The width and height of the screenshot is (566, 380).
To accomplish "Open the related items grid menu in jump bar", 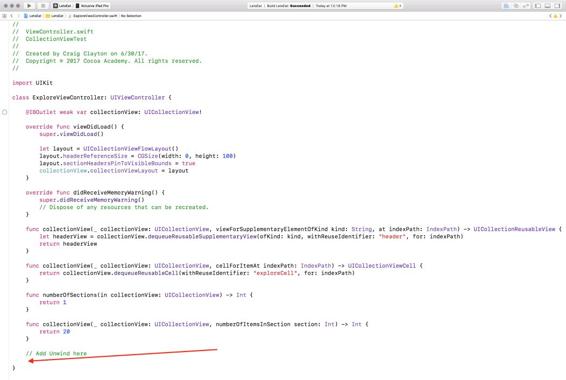I will [x=4, y=16].
